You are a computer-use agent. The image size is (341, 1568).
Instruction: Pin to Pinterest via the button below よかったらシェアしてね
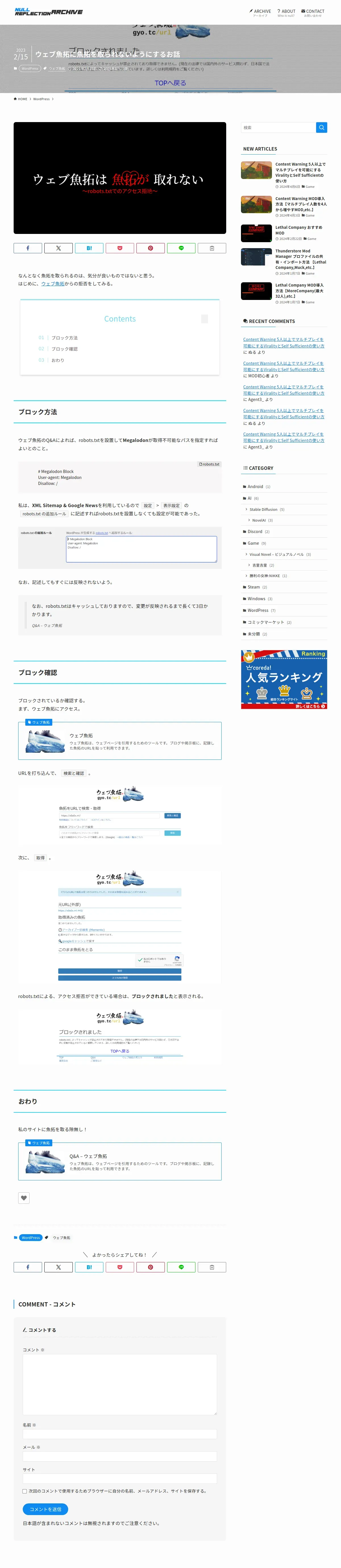(x=150, y=1267)
